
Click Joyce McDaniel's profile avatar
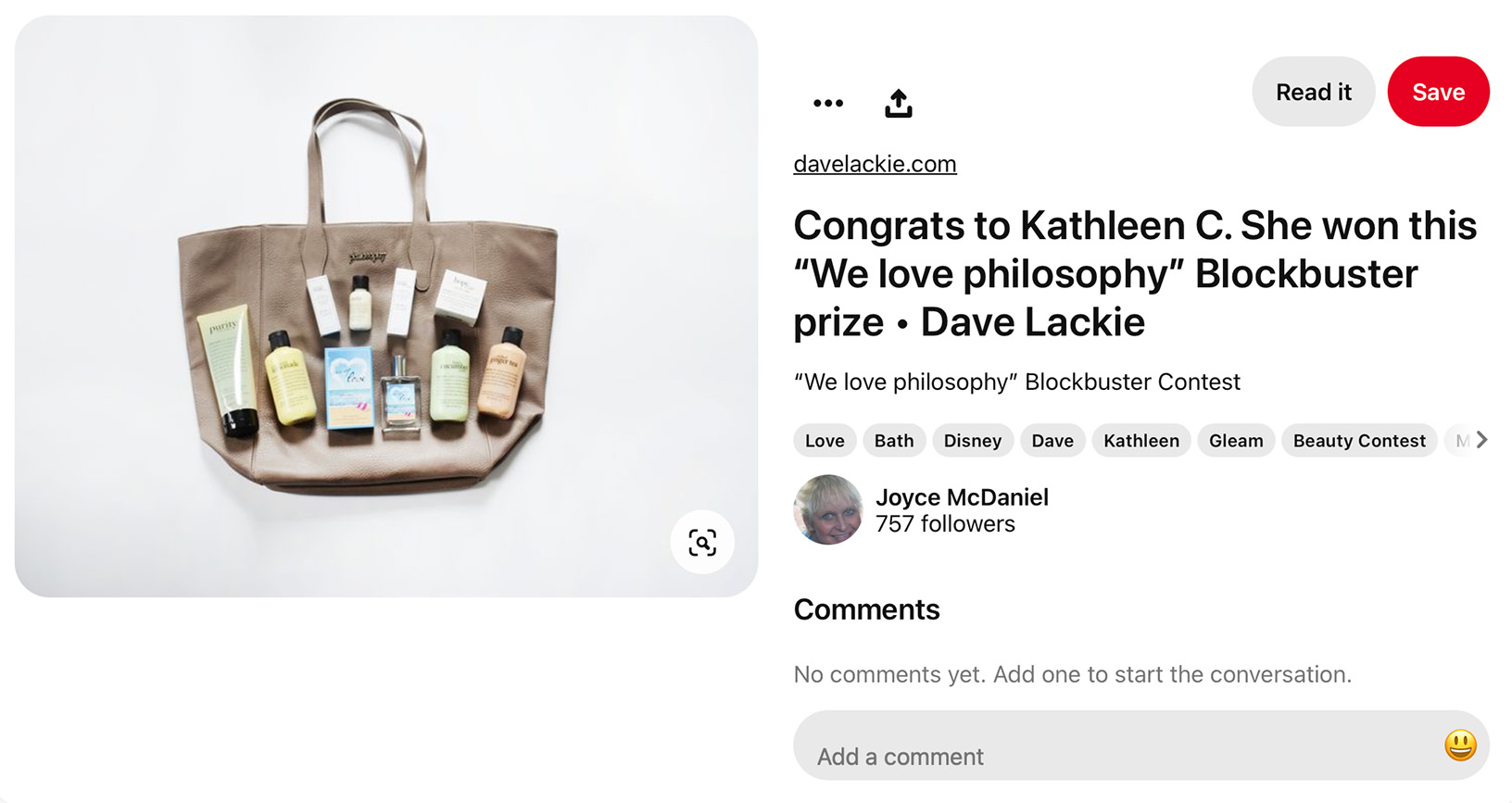point(827,509)
